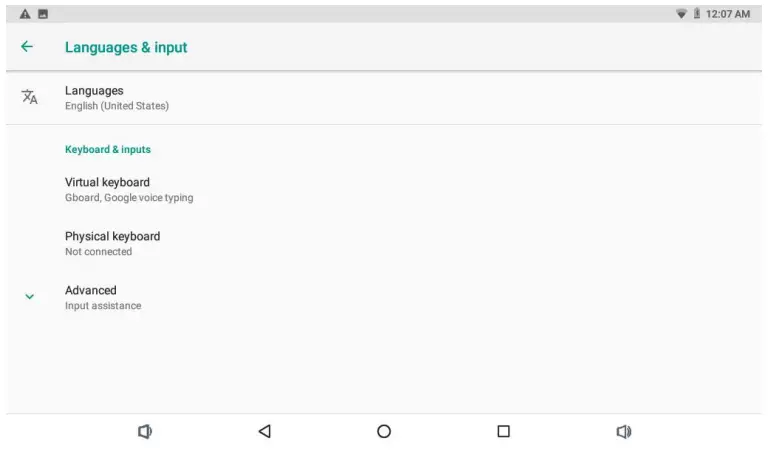The height and width of the screenshot is (463, 779).
Task: Click the translate icon beside Languages
Action: (29, 97)
